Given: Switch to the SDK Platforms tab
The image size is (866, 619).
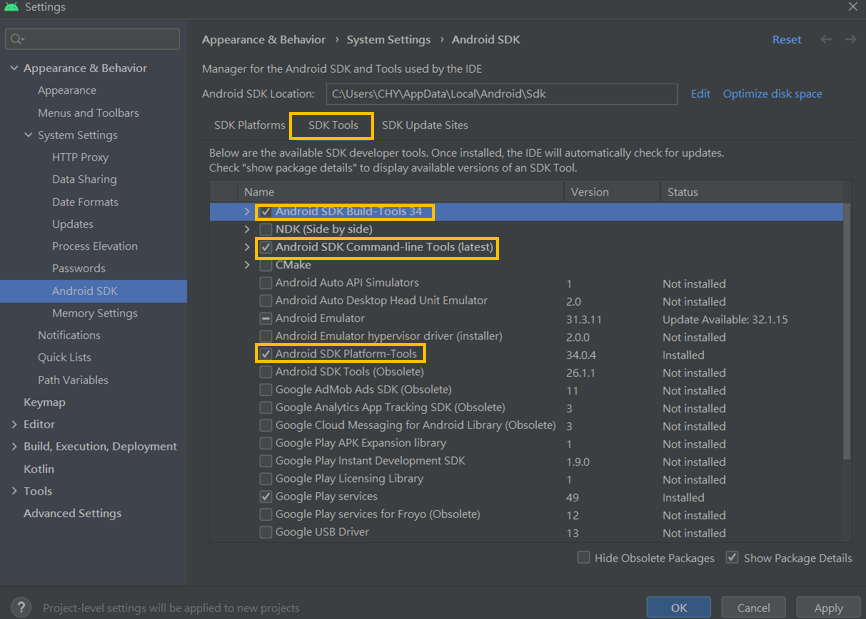Looking at the screenshot, I should click(250, 125).
